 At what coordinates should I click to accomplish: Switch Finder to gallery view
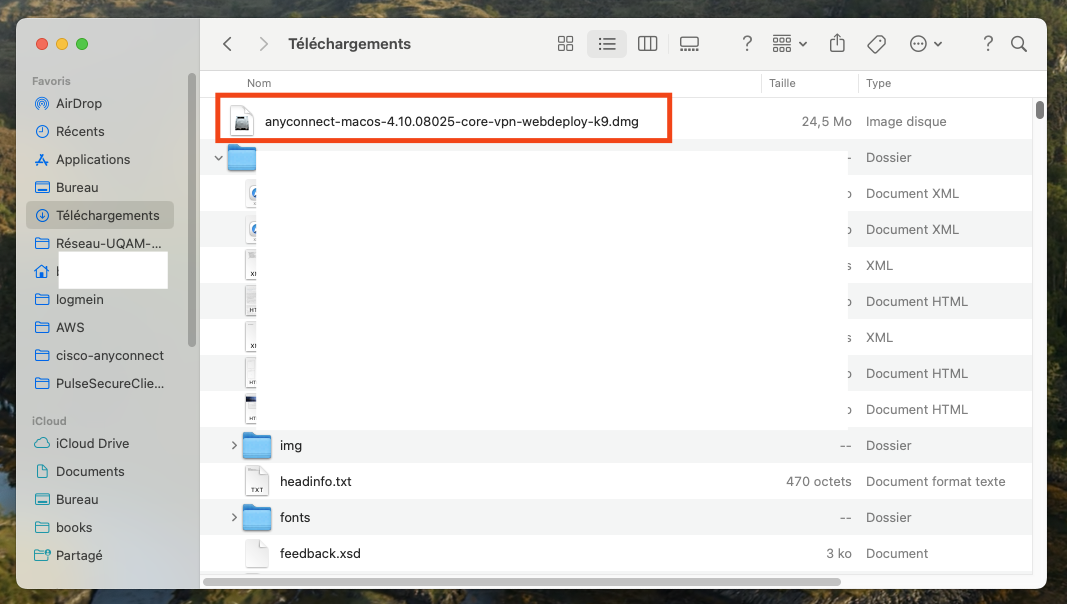(x=689, y=44)
